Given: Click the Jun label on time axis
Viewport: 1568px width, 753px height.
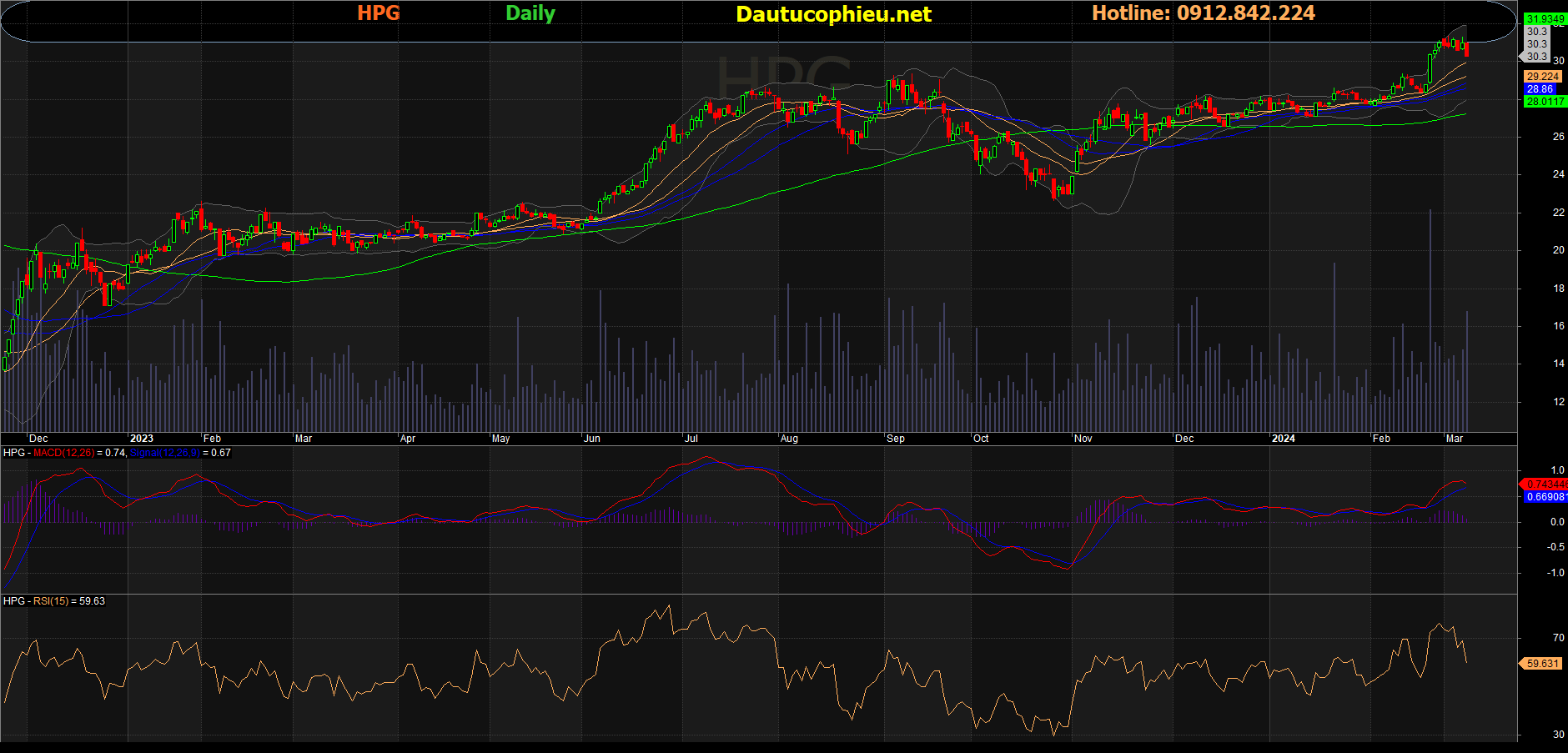Looking at the screenshot, I should click(x=591, y=439).
